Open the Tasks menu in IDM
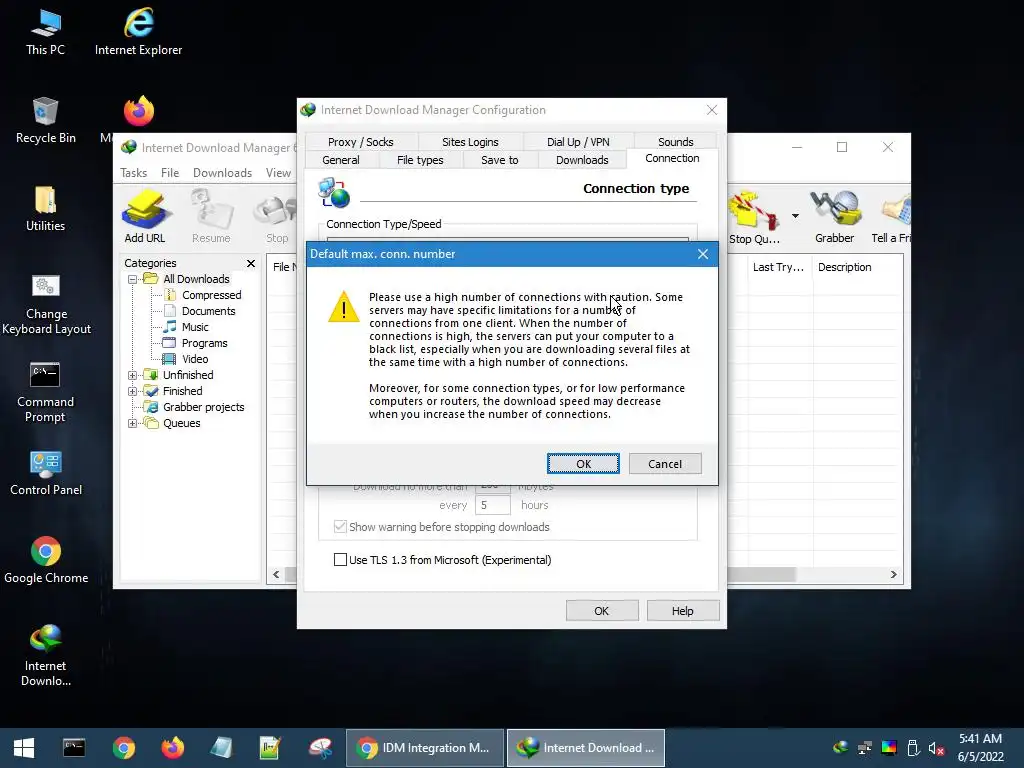The image size is (1024, 768). [x=133, y=172]
